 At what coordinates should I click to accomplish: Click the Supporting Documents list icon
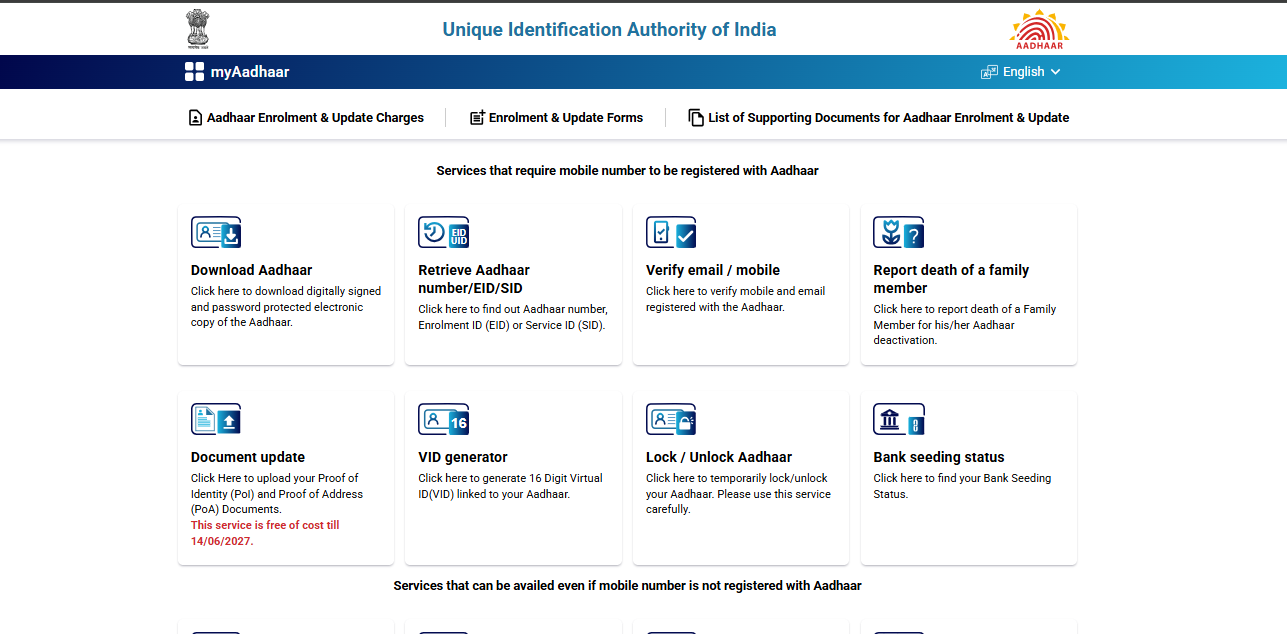point(696,118)
